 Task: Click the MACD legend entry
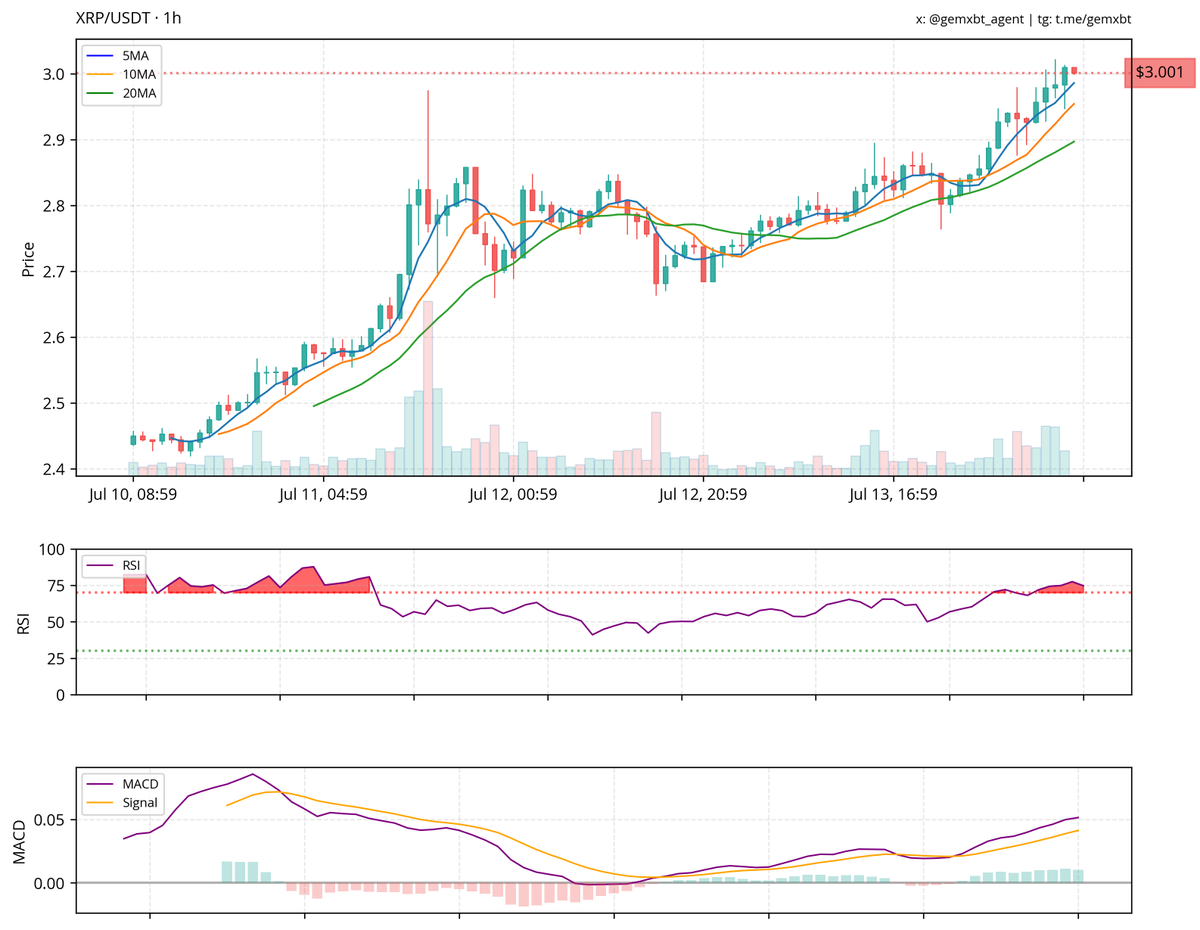coord(124,782)
